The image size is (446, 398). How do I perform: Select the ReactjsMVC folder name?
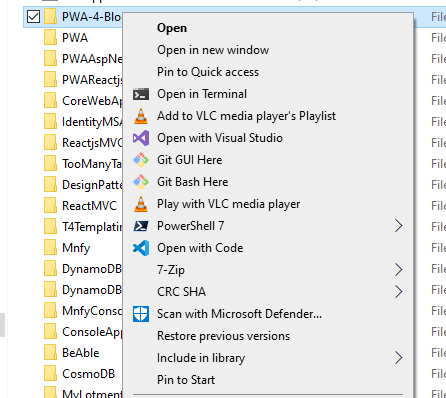(x=92, y=143)
